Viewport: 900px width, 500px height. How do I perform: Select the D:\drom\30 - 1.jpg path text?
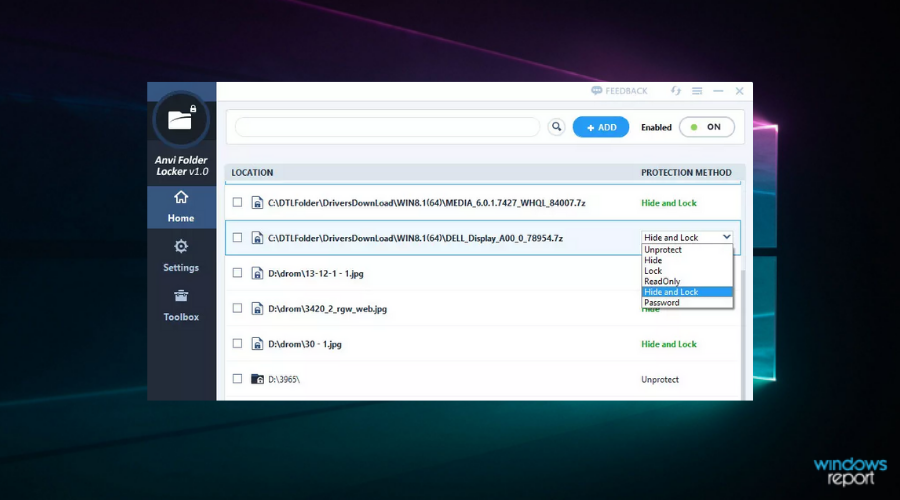(305, 344)
